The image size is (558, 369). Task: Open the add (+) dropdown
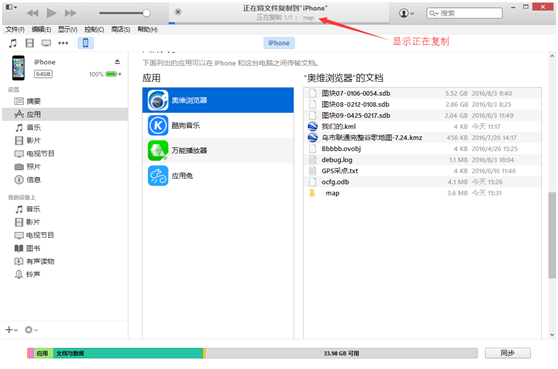[x=11, y=330]
